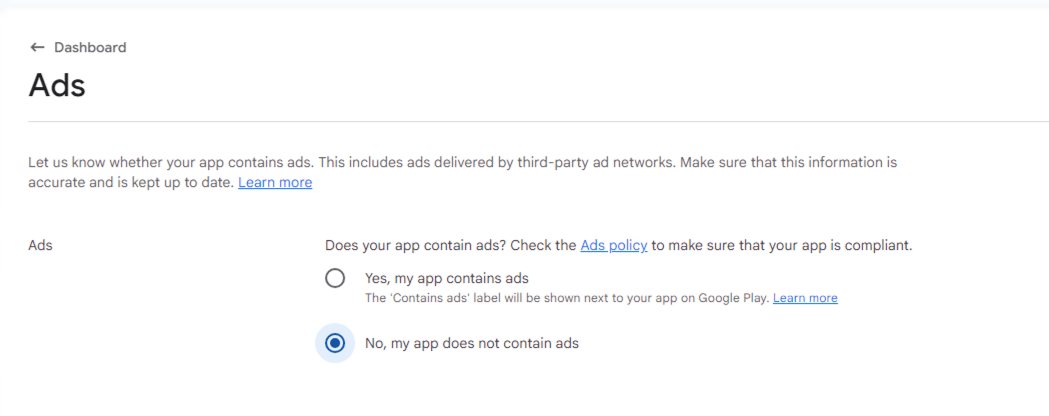The image size is (1049, 416).
Task: Go back via the Dashboard link
Action: [90, 47]
